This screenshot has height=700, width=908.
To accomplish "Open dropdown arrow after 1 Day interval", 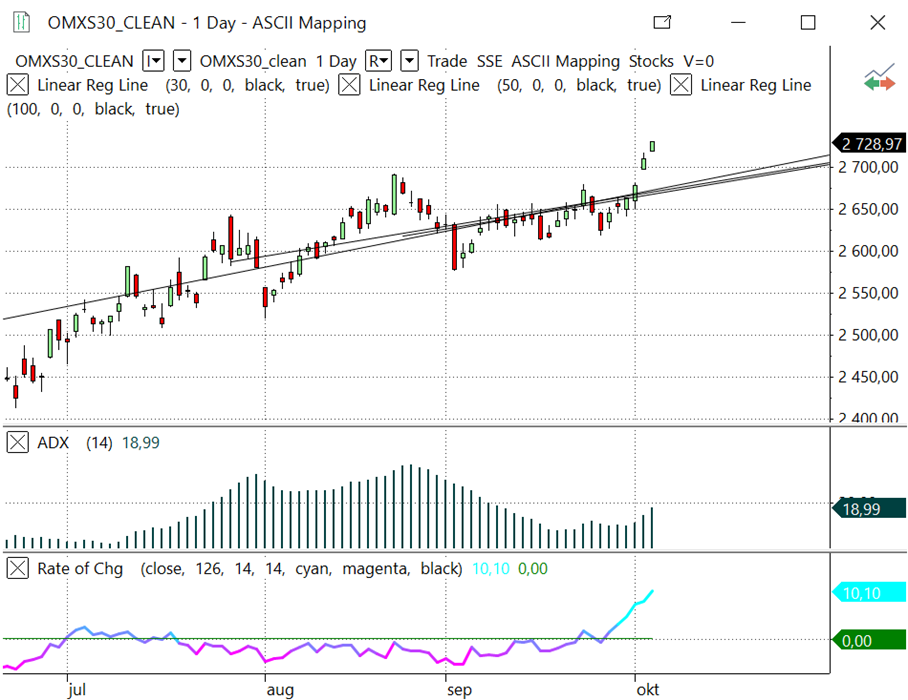I will 409,62.
